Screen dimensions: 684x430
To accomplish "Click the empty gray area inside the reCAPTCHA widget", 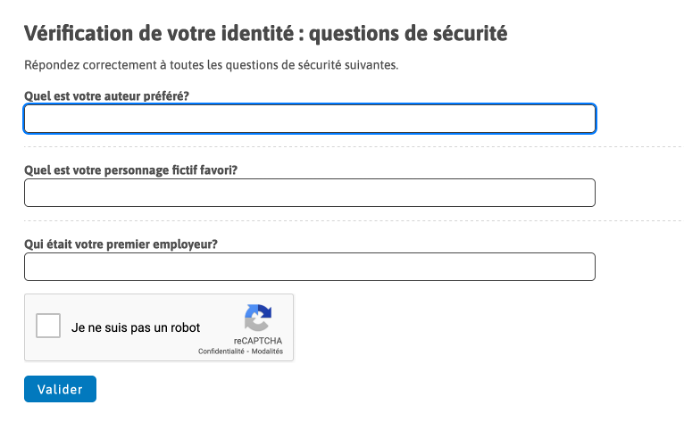I will 220,314.
